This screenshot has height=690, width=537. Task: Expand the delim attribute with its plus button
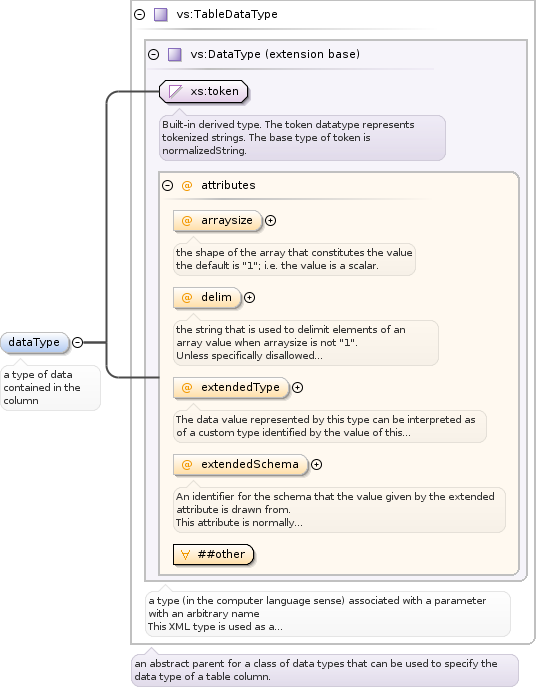tap(250, 297)
